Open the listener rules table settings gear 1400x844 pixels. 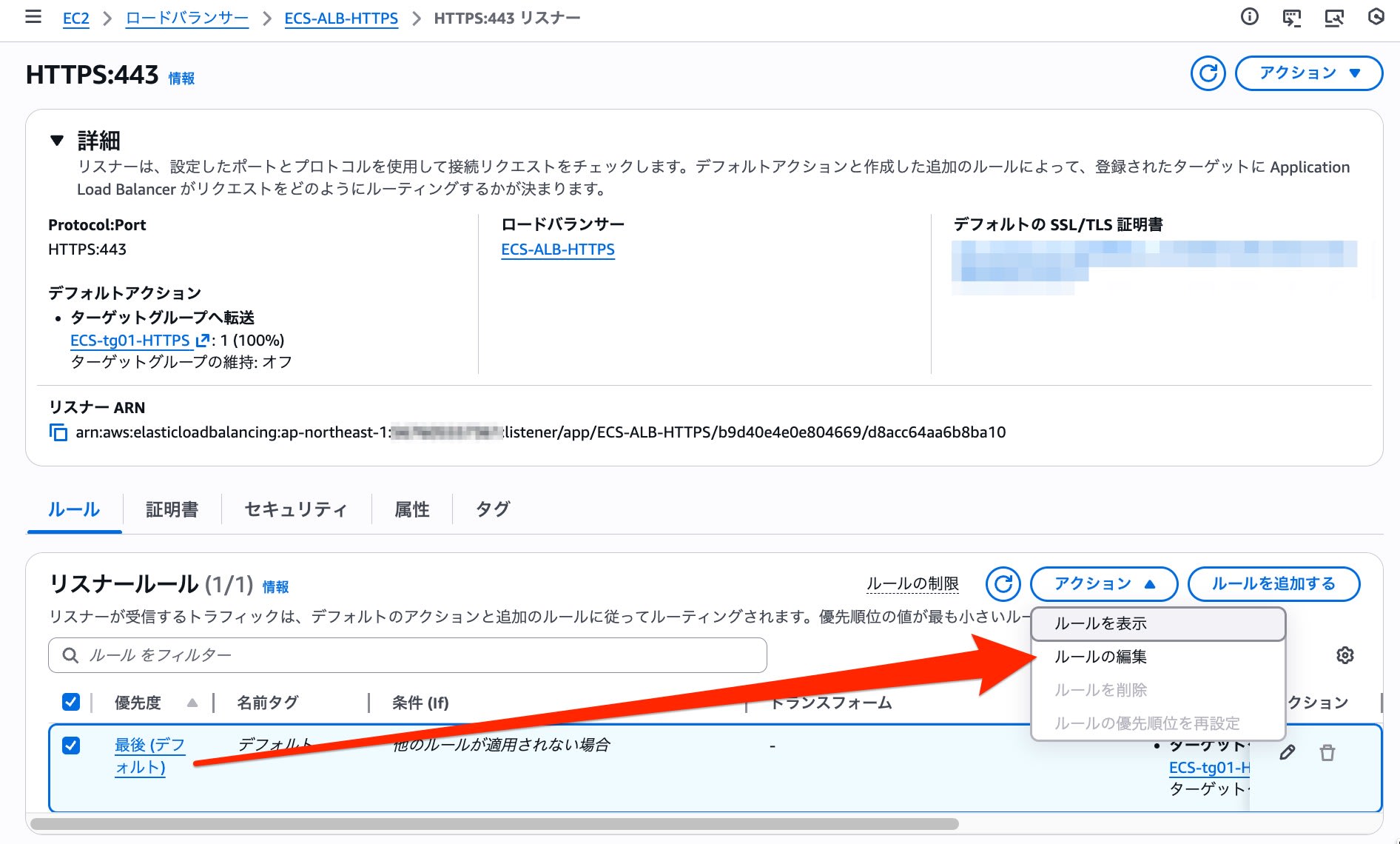(x=1347, y=655)
